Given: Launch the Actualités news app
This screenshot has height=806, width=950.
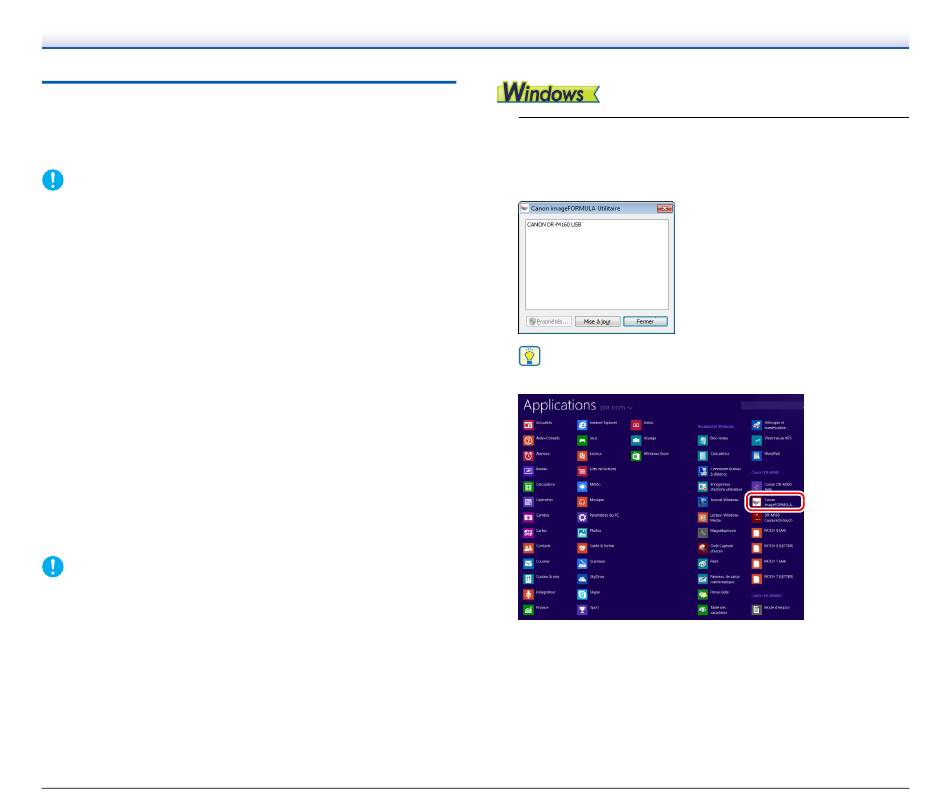Looking at the screenshot, I should [x=538, y=425].
